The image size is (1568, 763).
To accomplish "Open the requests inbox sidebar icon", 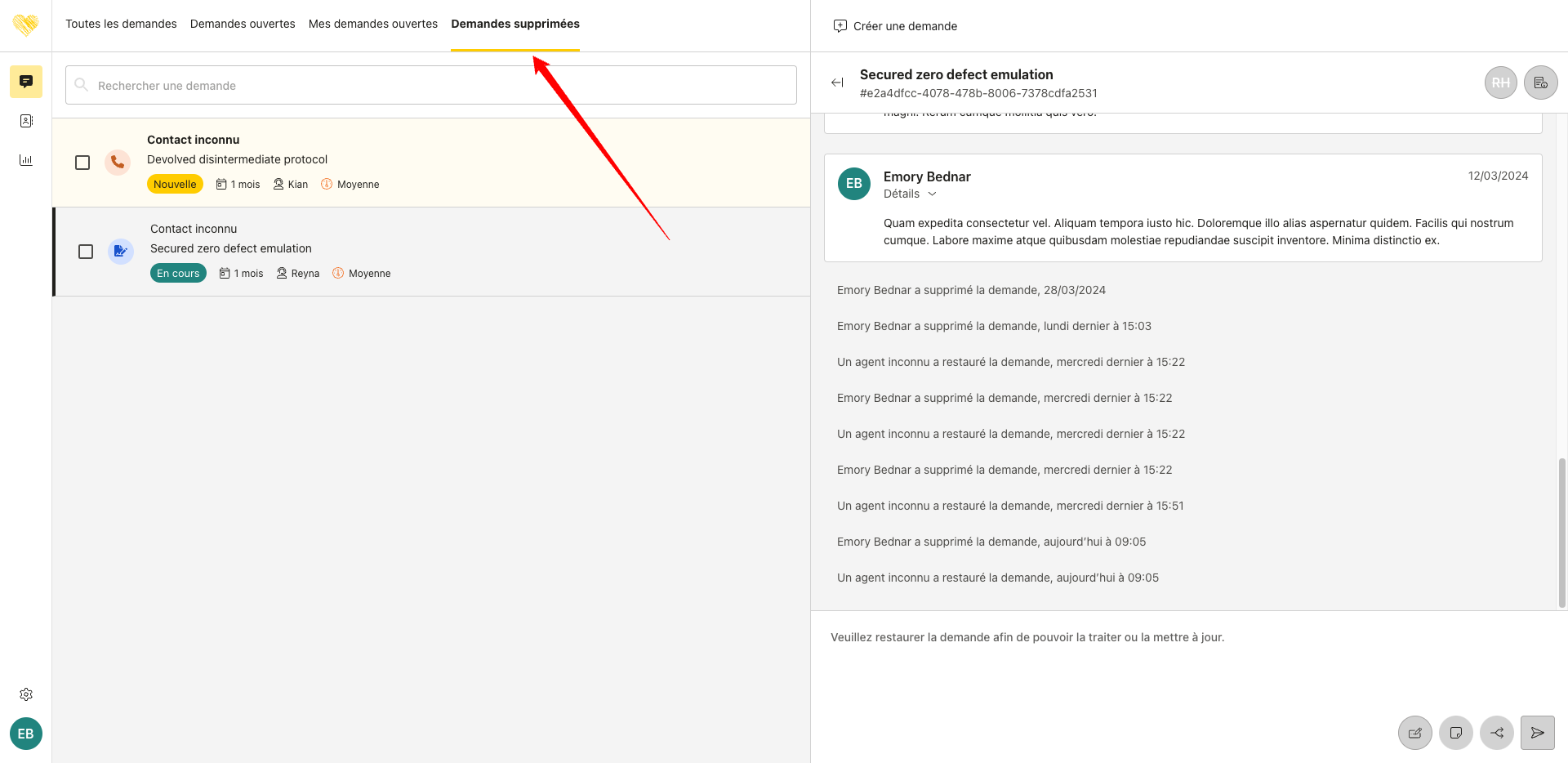I will coord(26,82).
